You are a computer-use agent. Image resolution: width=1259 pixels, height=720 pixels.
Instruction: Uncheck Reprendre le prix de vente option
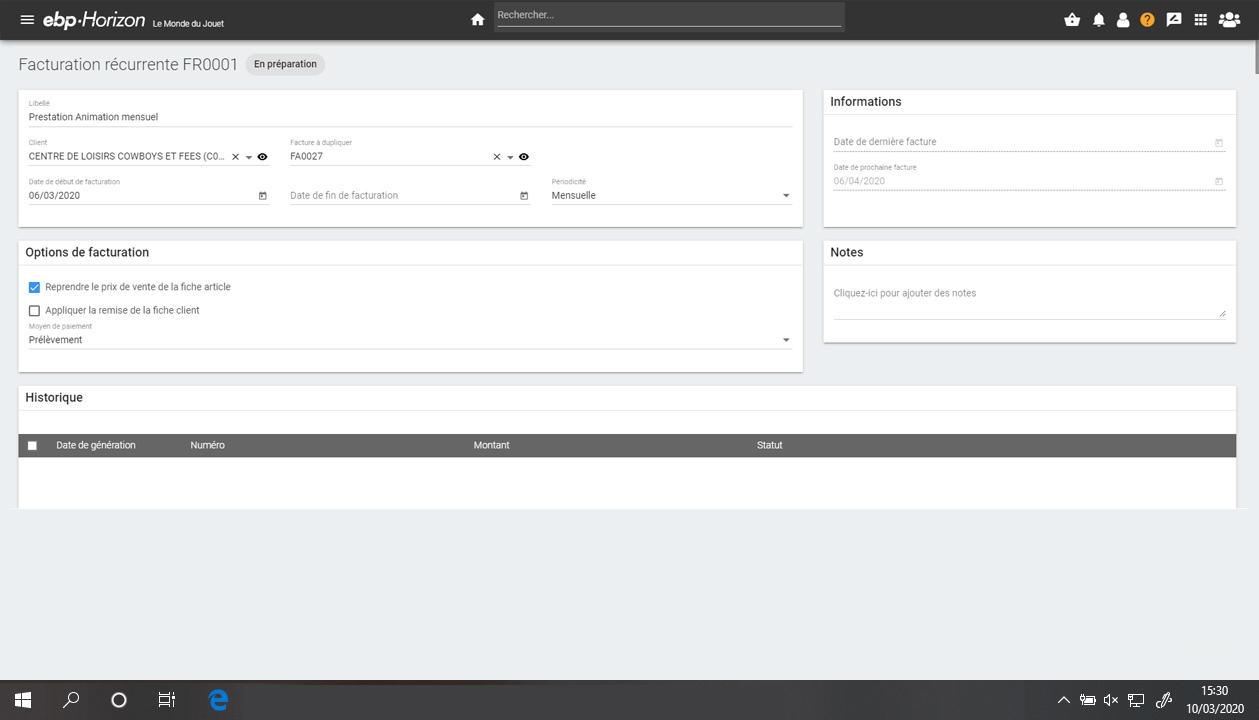[34, 287]
